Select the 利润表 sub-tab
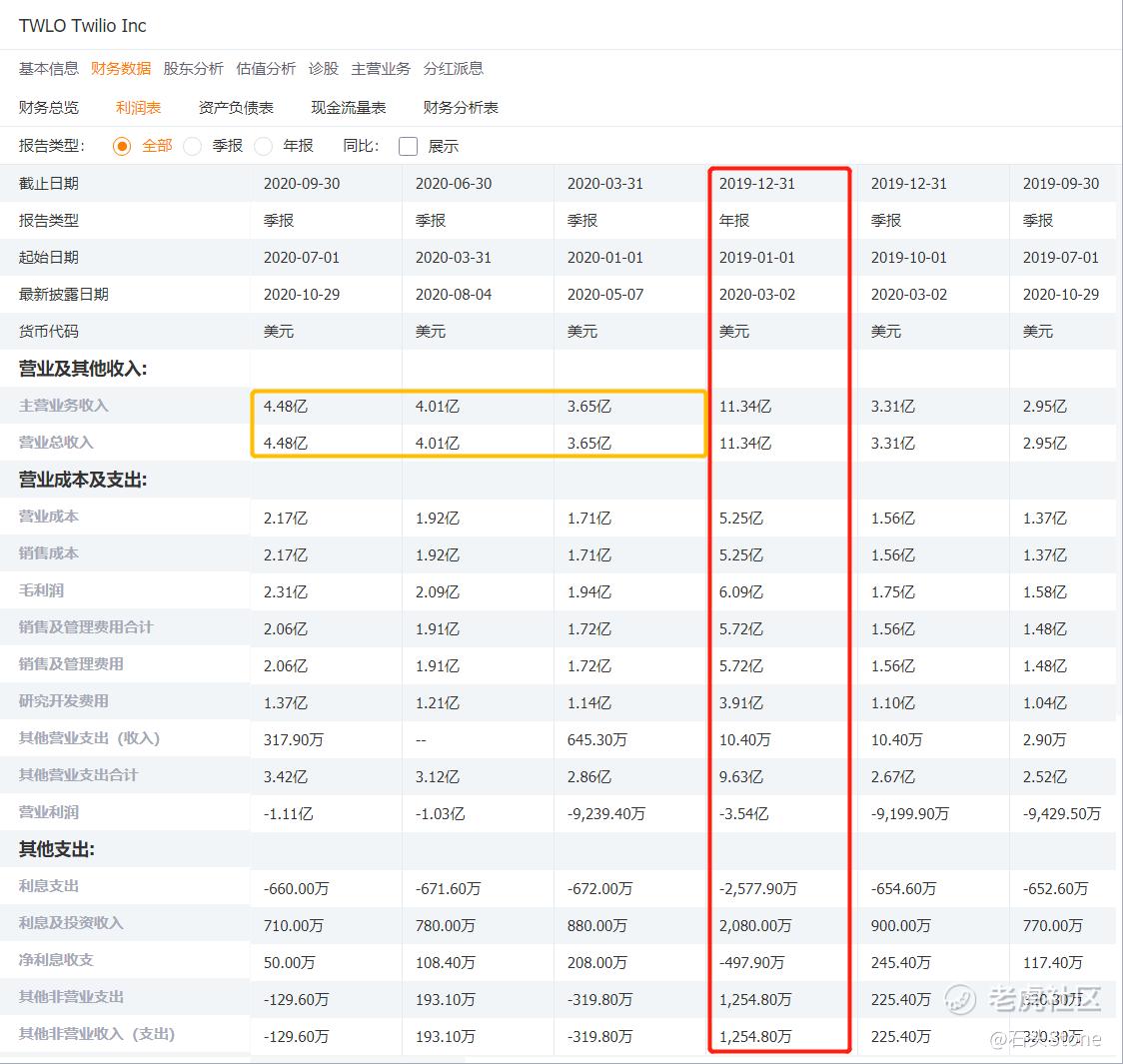This screenshot has height=1064, width=1123. coord(138,108)
